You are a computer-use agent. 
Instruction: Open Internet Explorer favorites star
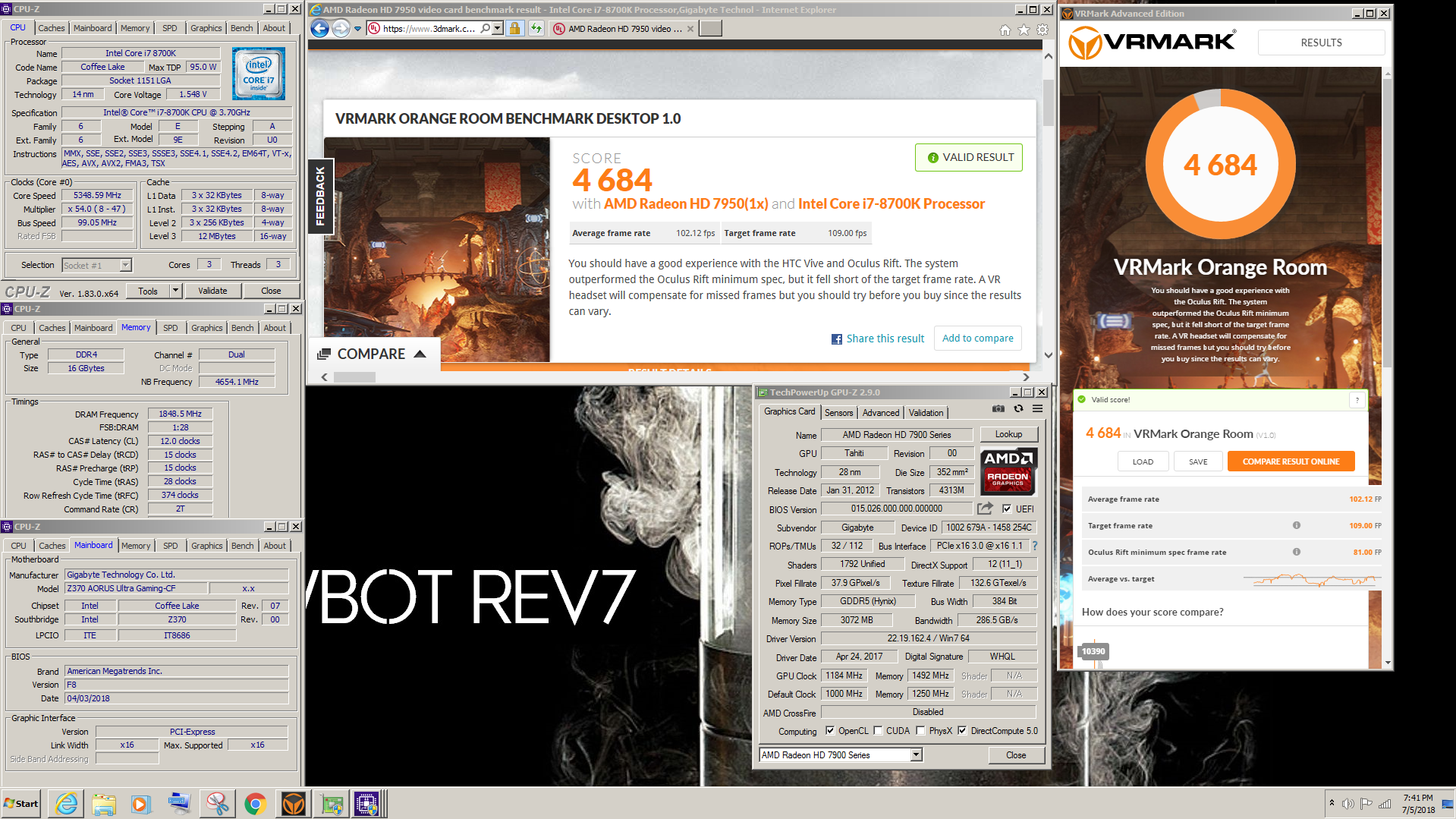1024,30
